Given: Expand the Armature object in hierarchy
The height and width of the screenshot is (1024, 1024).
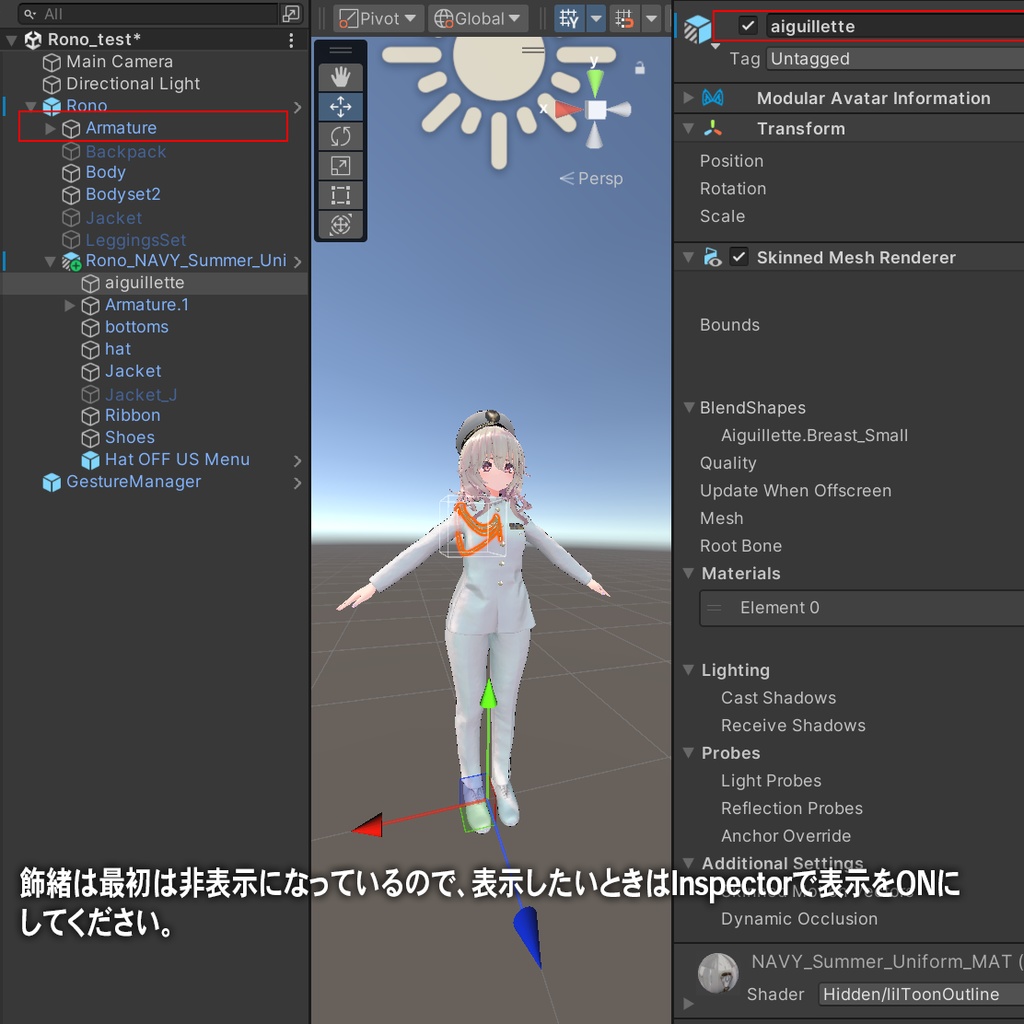Looking at the screenshot, I should tap(50, 128).
